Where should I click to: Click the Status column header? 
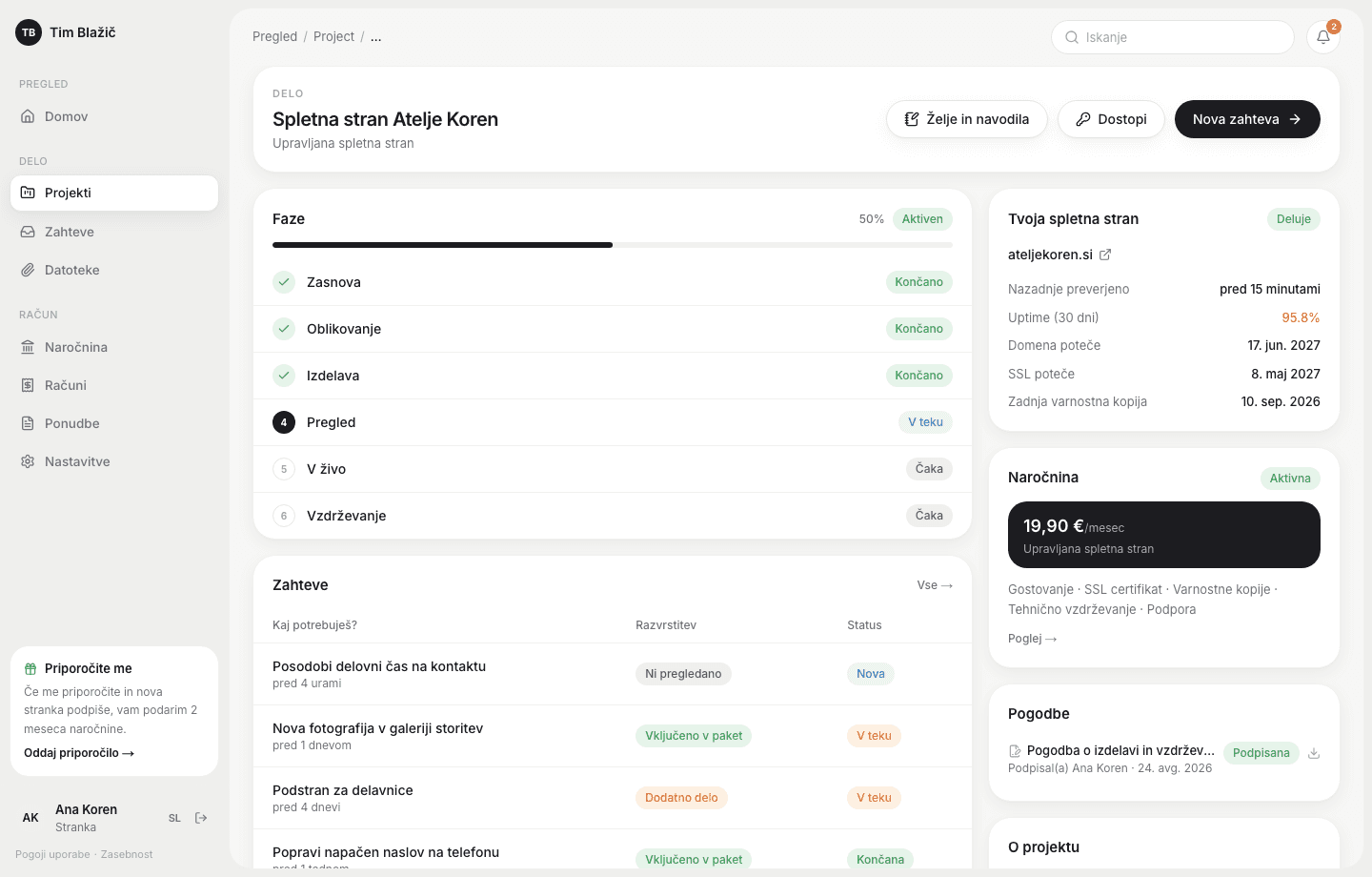tap(864, 625)
